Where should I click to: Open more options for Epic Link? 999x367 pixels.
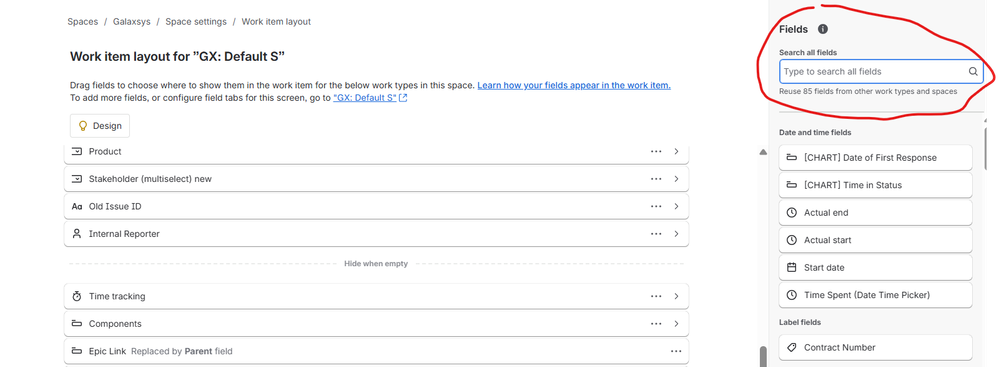point(676,351)
